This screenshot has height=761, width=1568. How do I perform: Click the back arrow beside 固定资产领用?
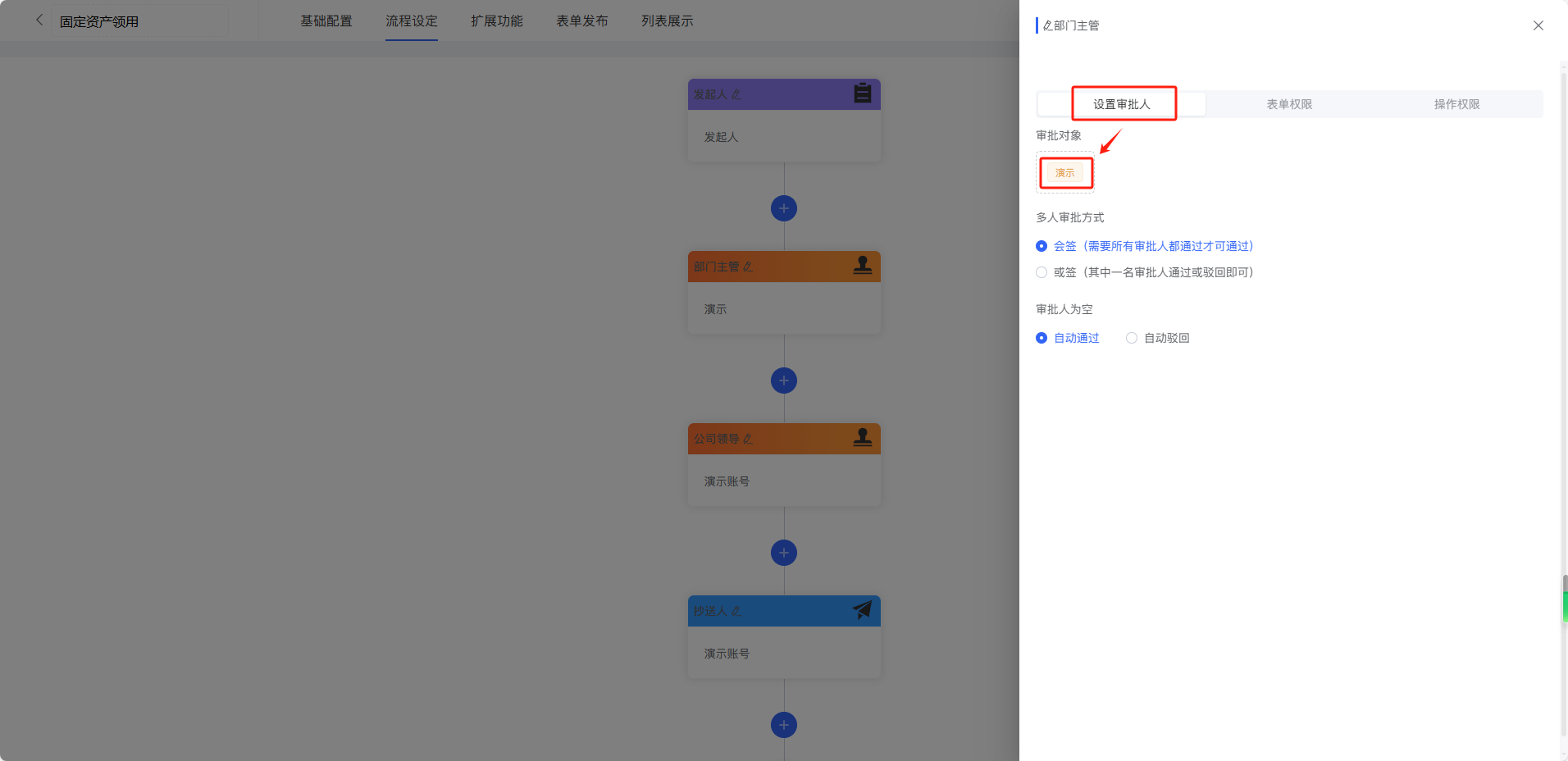point(39,21)
